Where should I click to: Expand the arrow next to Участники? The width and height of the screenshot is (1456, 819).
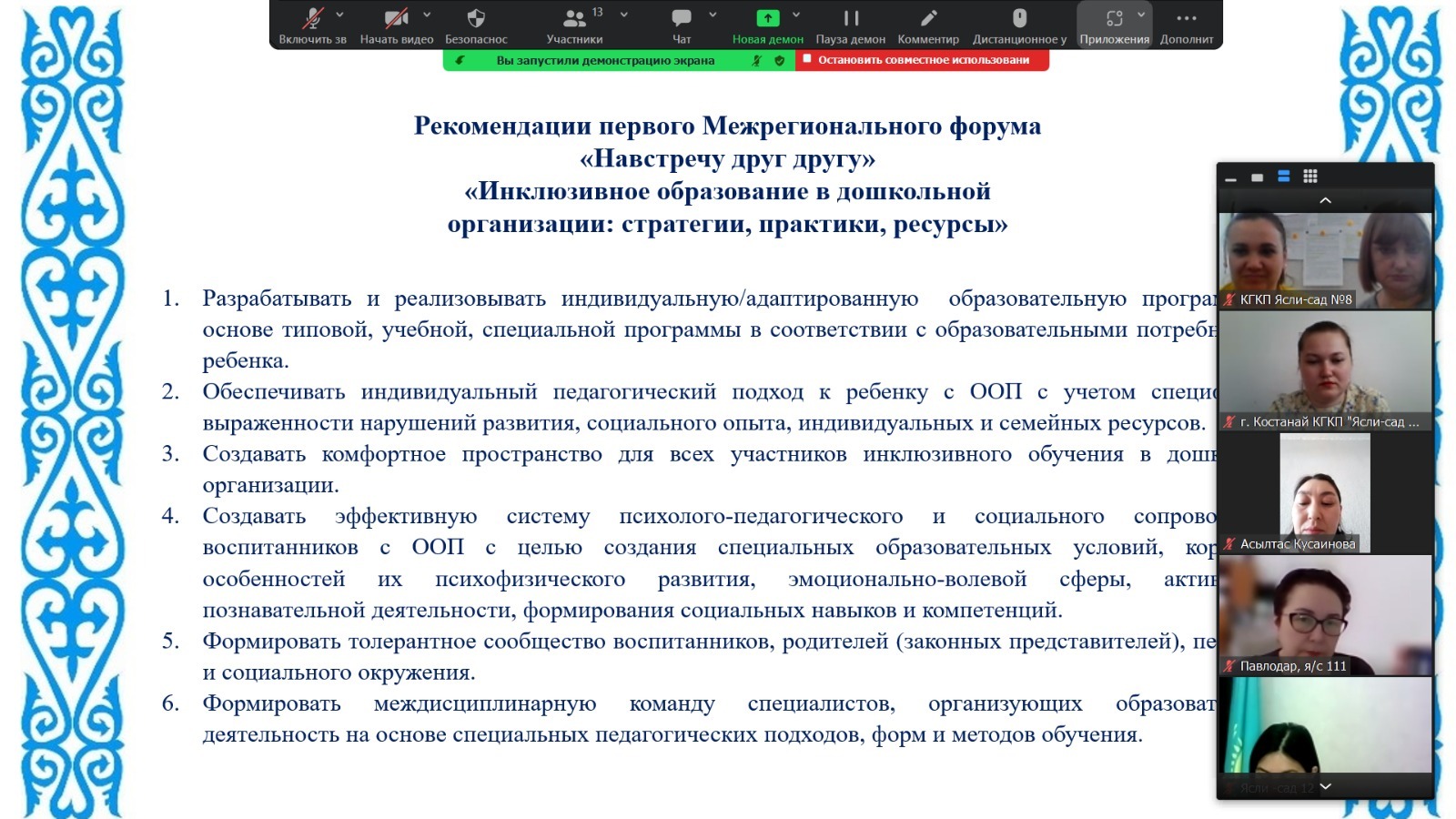click(x=624, y=15)
